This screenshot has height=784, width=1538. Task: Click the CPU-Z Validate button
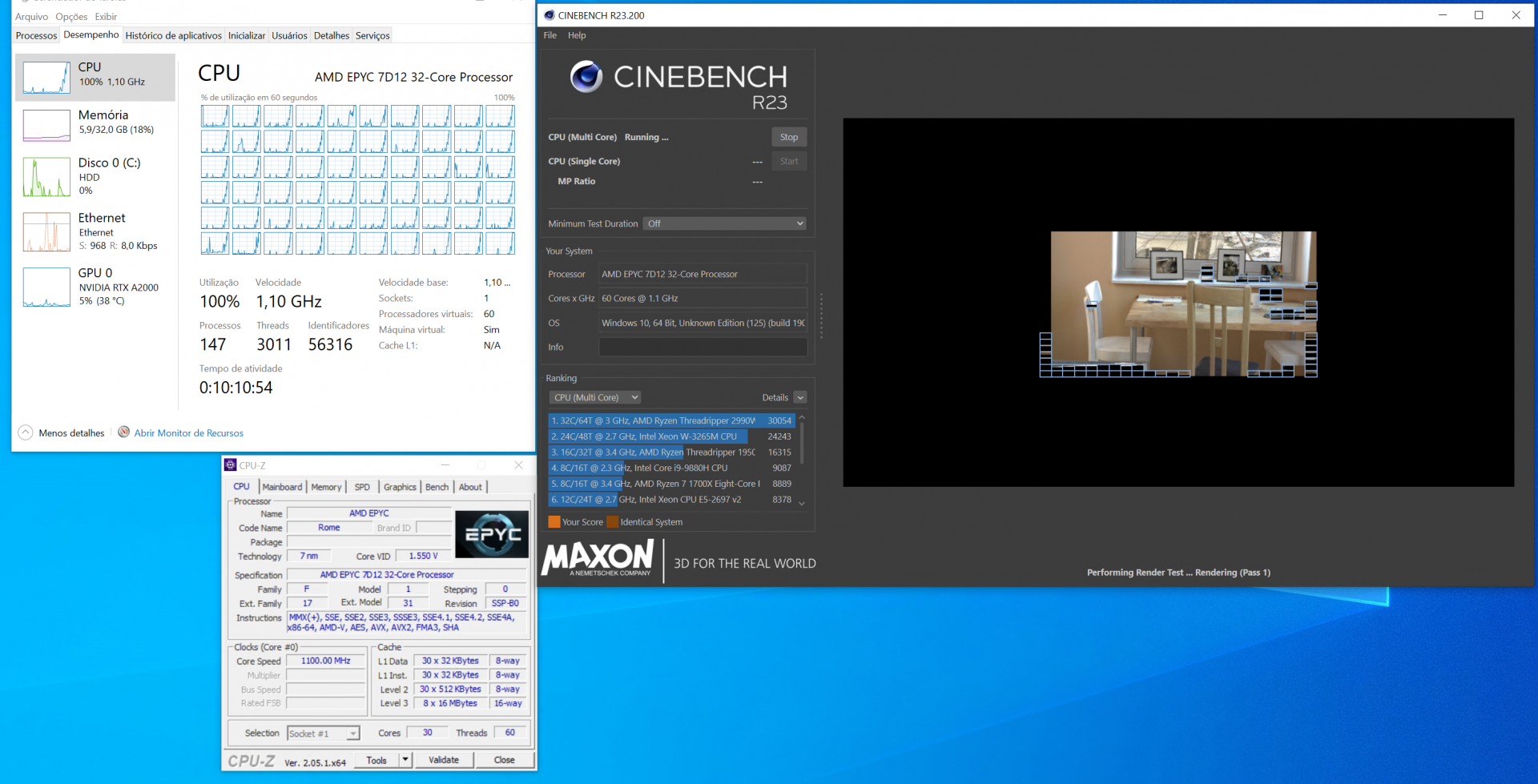[x=444, y=760]
